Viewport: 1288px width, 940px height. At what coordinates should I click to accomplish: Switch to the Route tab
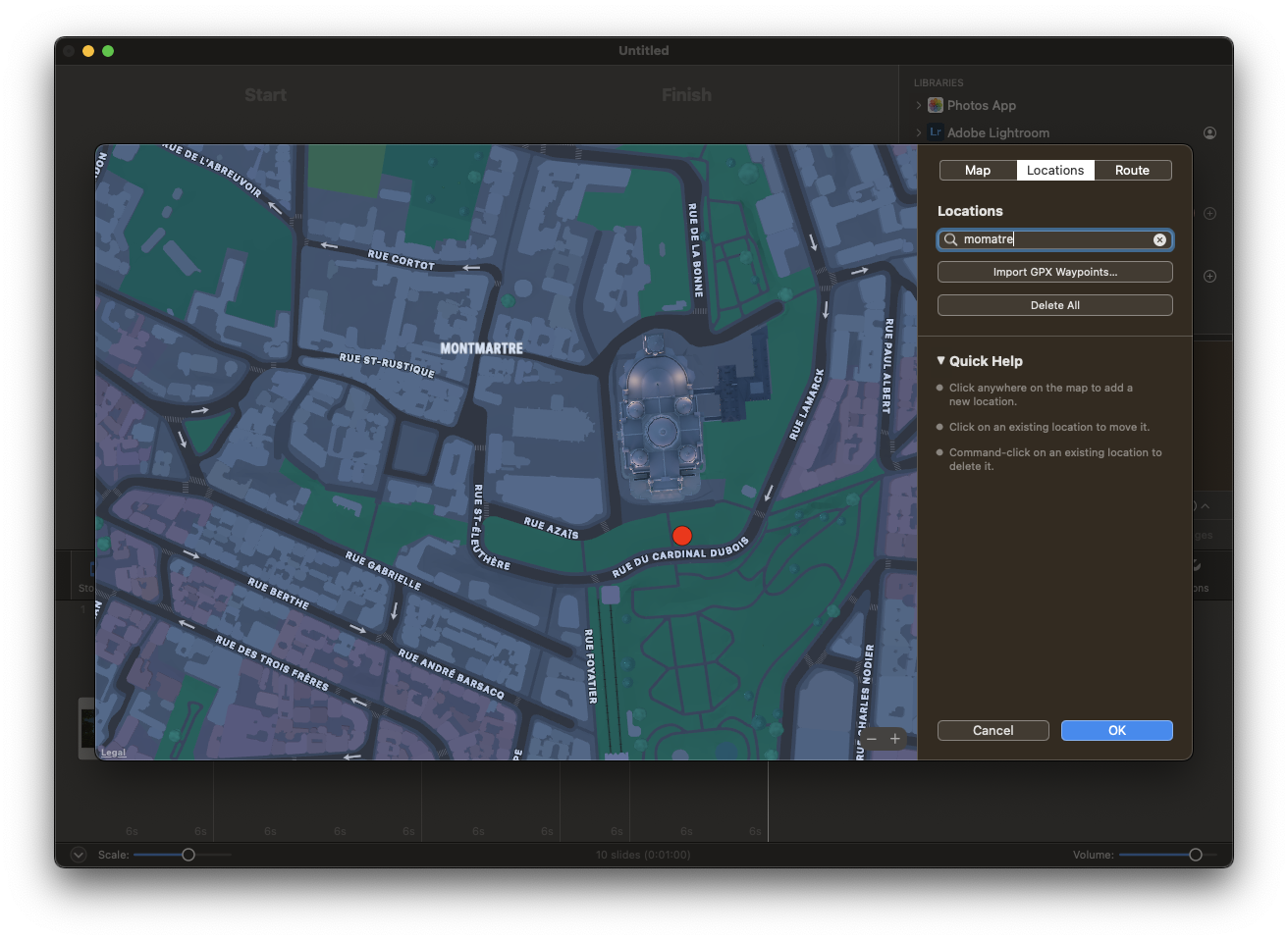(x=1132, y=171)
